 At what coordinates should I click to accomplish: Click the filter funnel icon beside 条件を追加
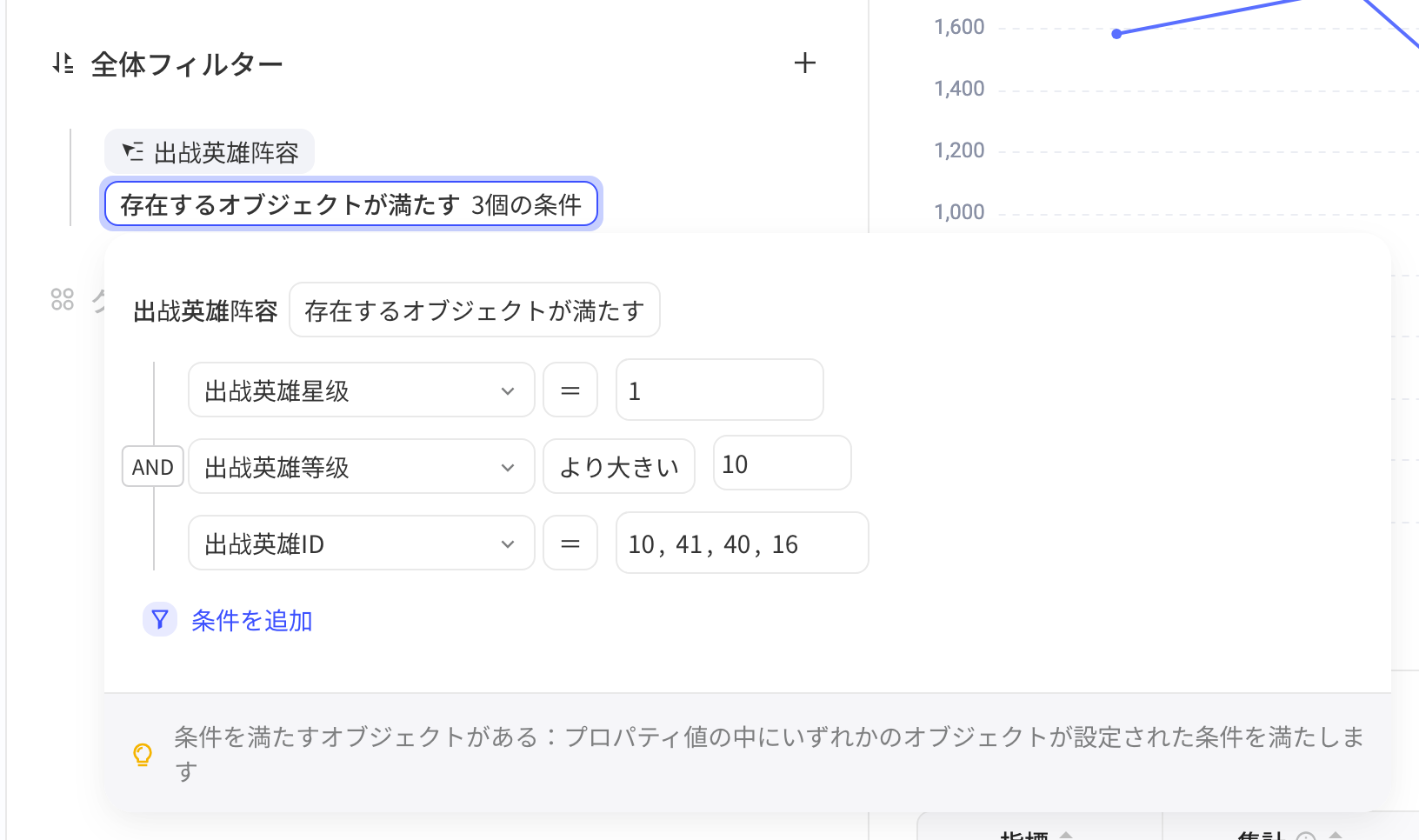point(160,620)
